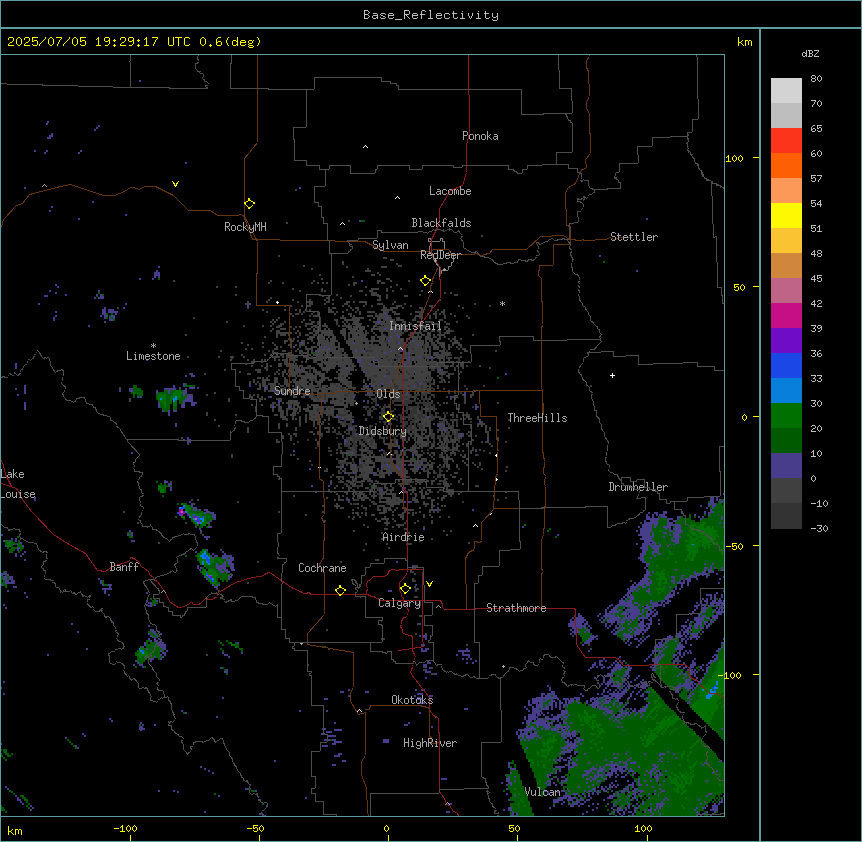Select the Vulcan label
The image size is (862, 842).
pyautogui.click(x=542, y=792)
